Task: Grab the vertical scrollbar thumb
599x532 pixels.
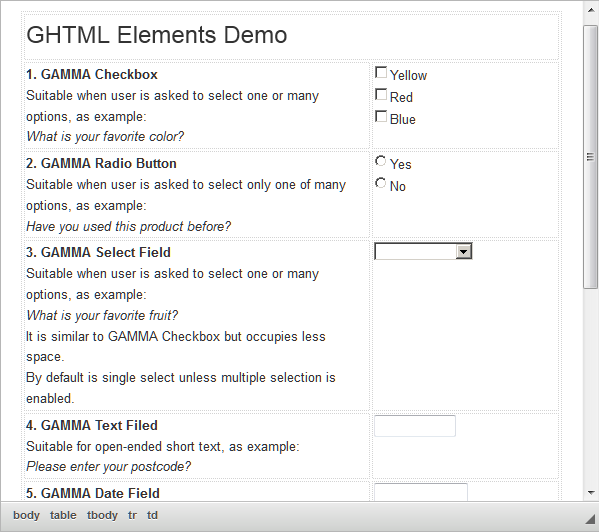Action: 591,157
